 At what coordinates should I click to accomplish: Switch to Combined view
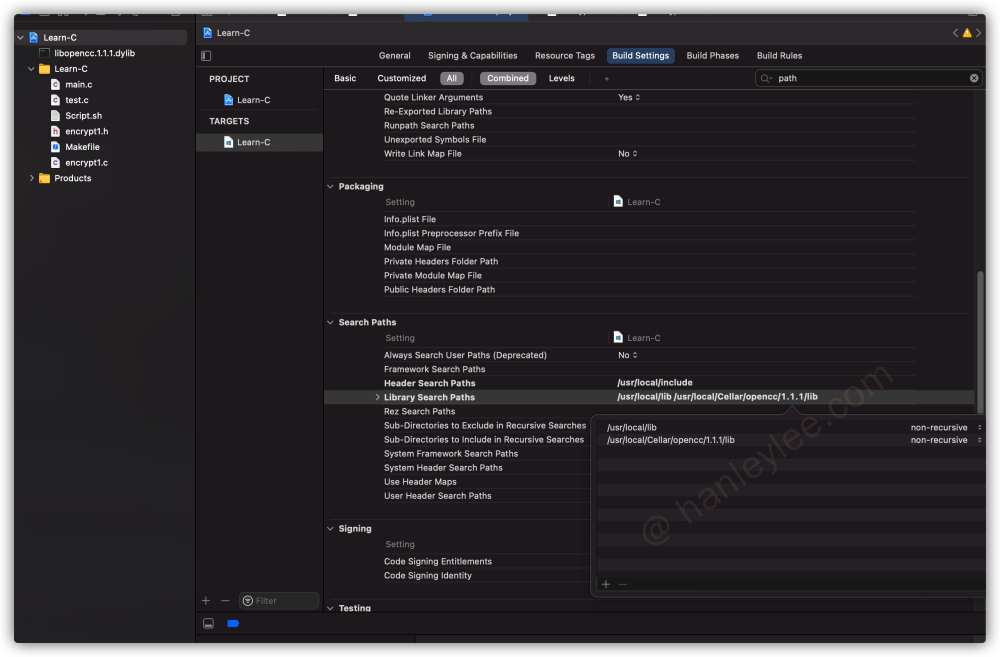pos(508,78)
